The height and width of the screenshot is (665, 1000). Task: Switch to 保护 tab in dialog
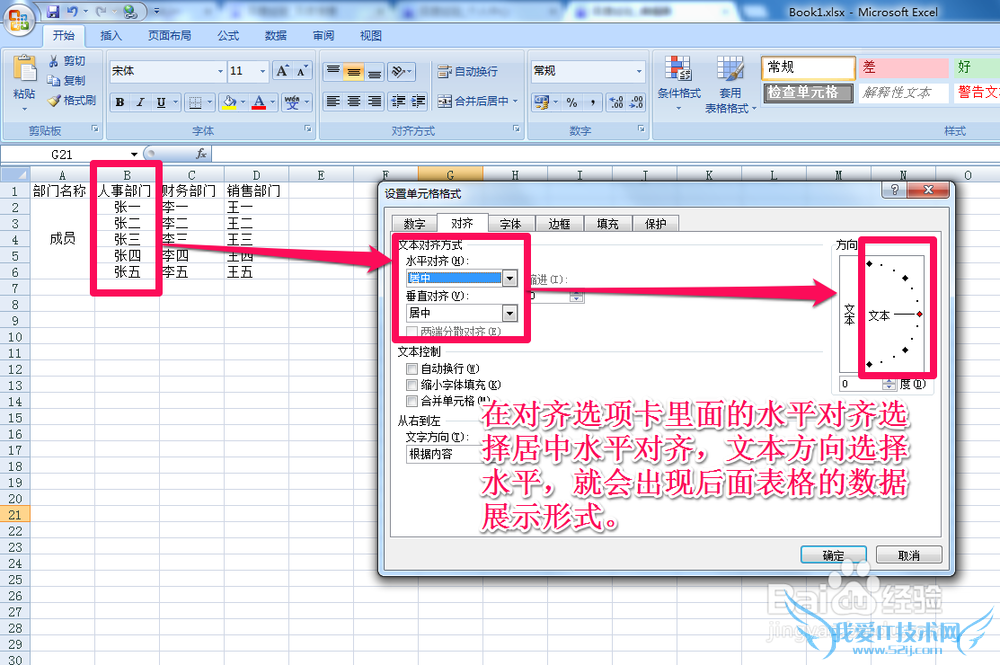pos(656,224)
